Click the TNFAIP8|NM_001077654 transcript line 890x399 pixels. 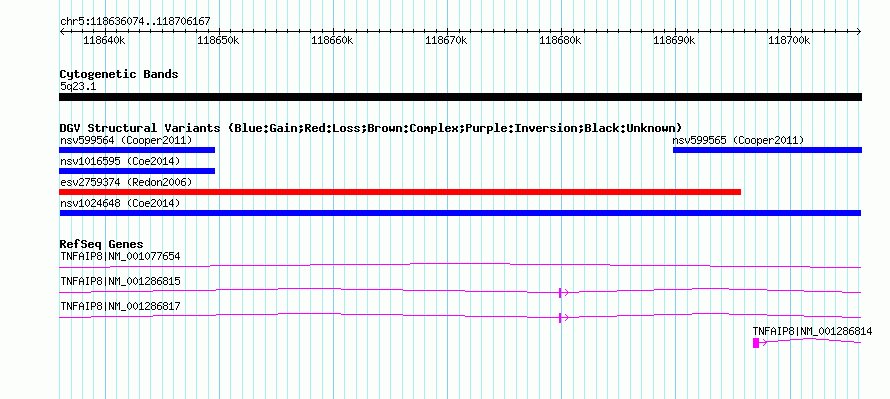point(460,265)
